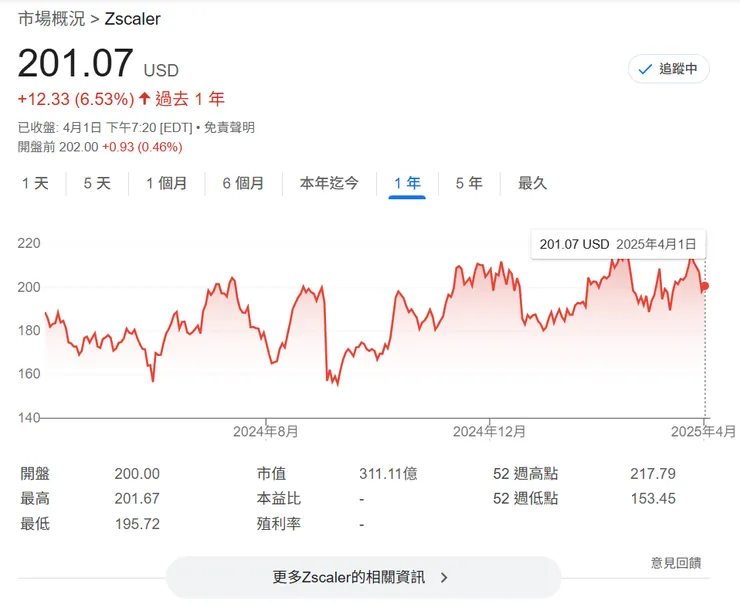The width and height of the screenshot is (740, 604).
Task: Click the 最高 value 201.67
Action: tap(137, 498)
